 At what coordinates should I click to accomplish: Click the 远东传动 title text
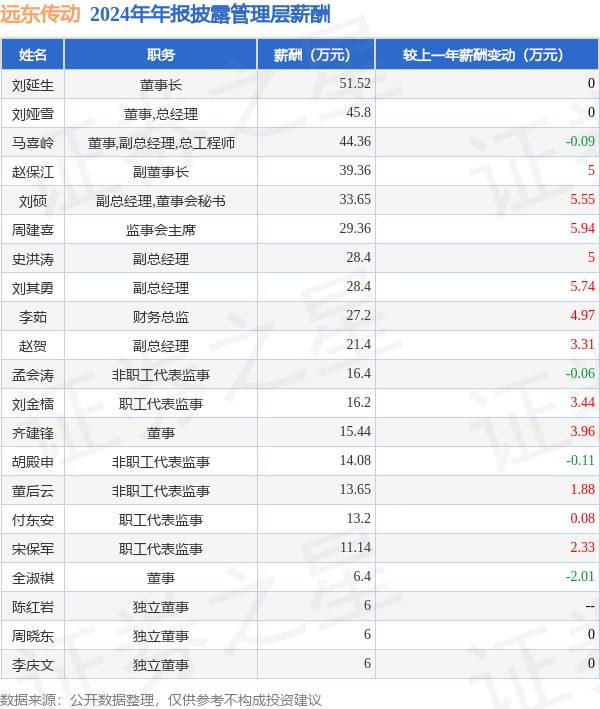click(40, 14)
